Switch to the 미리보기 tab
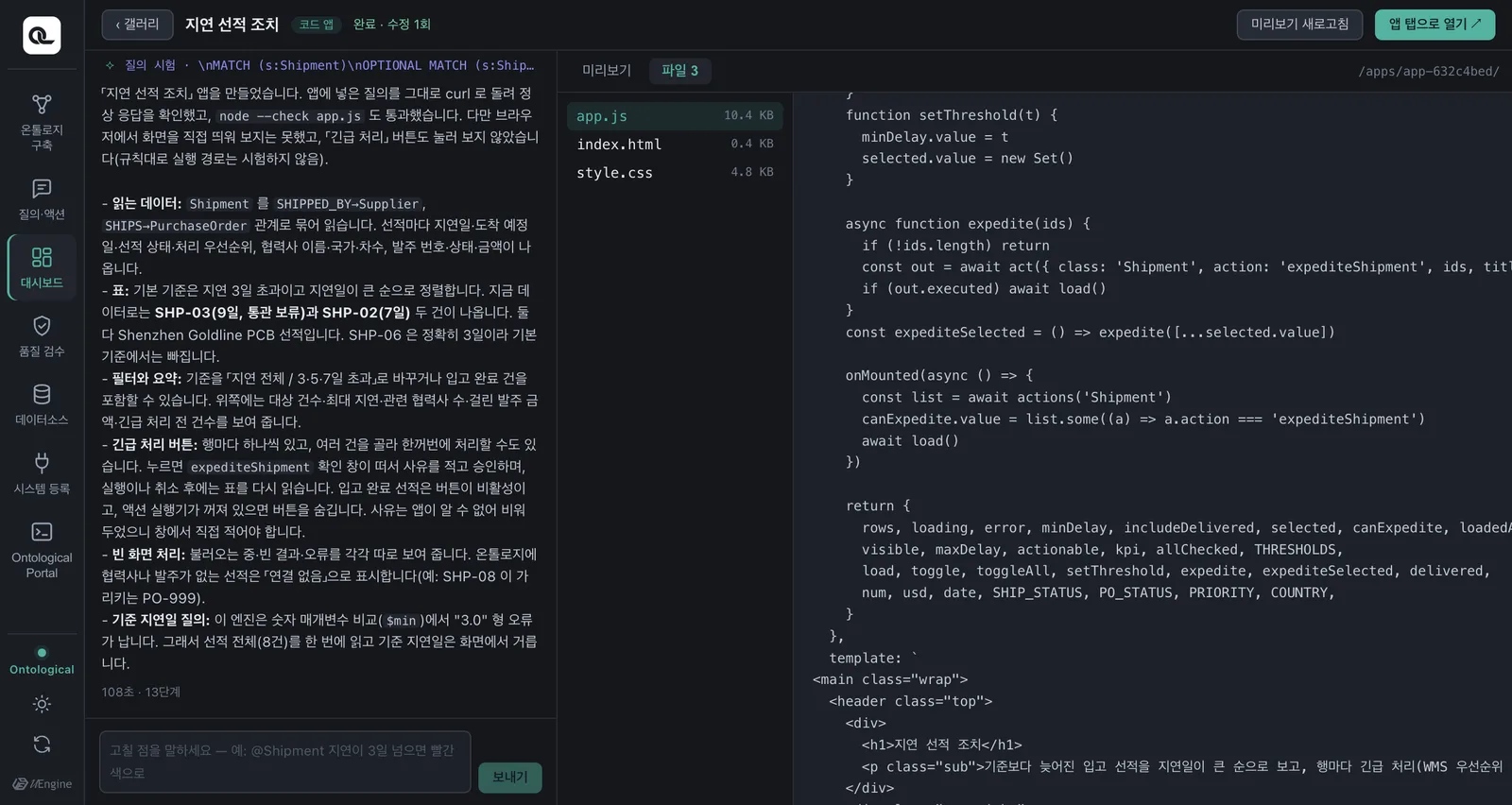Image resolution: width=1512 pixels, height=805 pixels. coord(607,71)
